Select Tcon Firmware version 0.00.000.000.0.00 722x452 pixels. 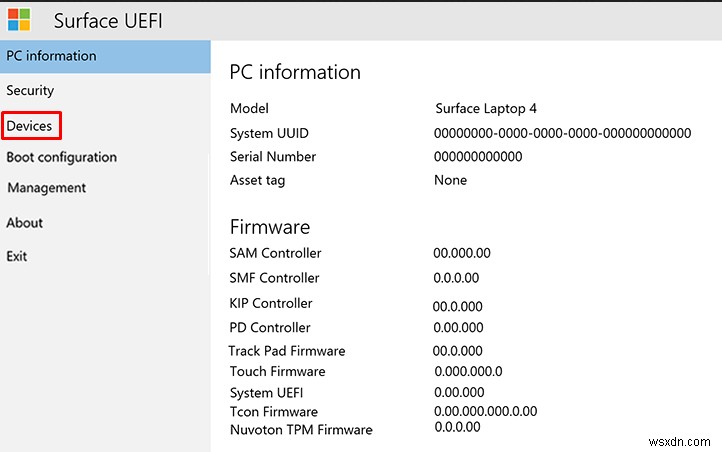[486, 411]
